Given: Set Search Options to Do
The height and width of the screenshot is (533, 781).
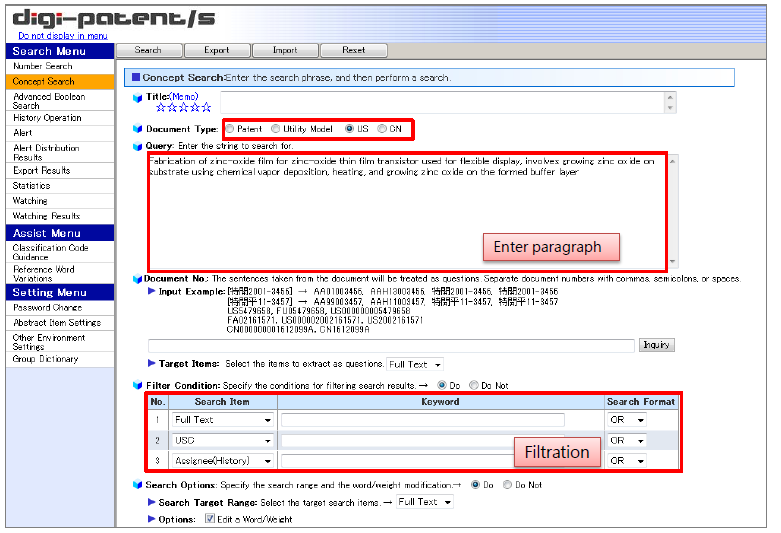Looking at the screenshot, I should tap(476, 485).
